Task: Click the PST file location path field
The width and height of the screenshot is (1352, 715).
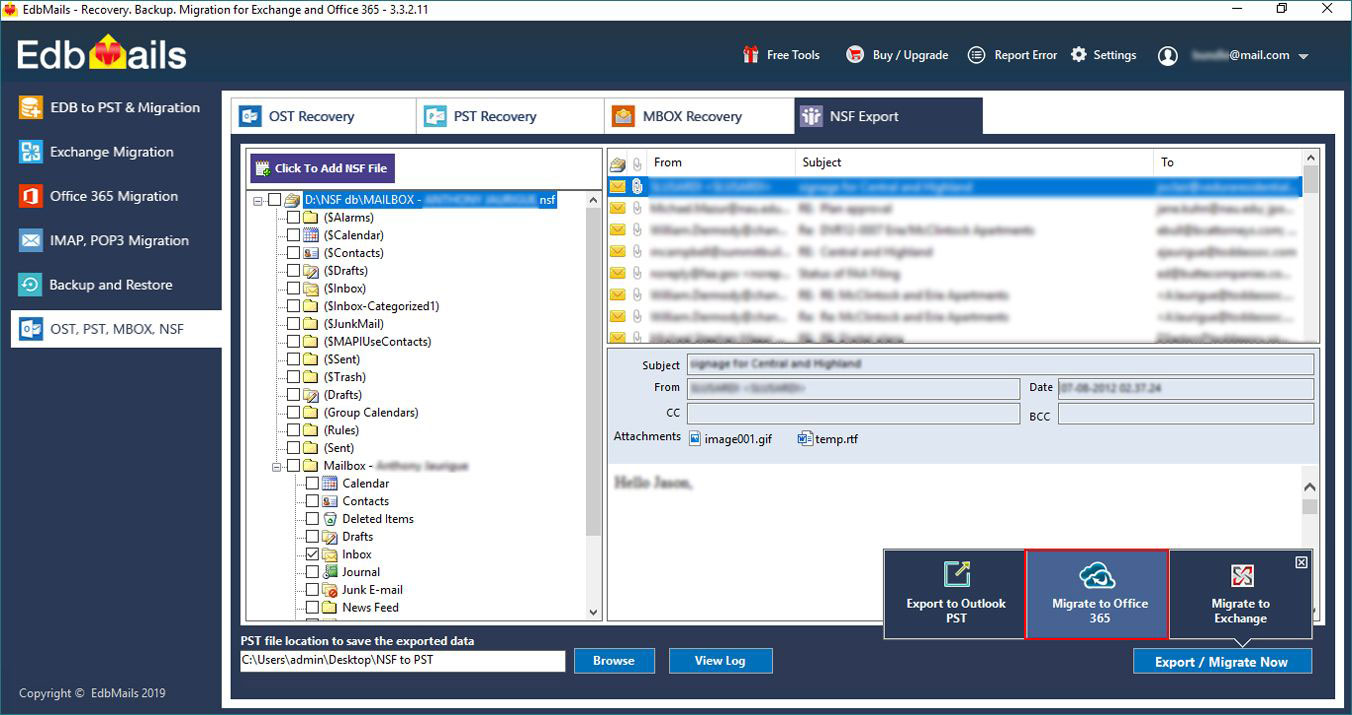Action: point(402,661)
